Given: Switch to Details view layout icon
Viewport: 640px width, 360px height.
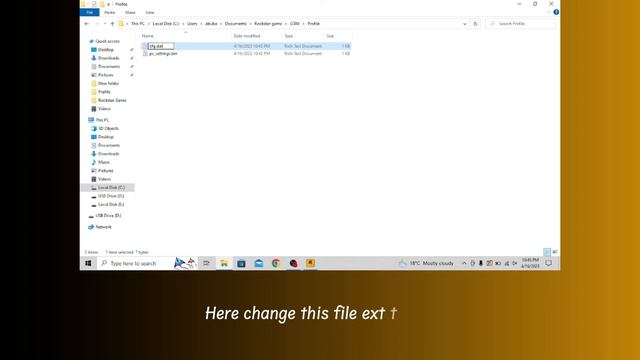Looking at the screenshot, I should (547, 252).
